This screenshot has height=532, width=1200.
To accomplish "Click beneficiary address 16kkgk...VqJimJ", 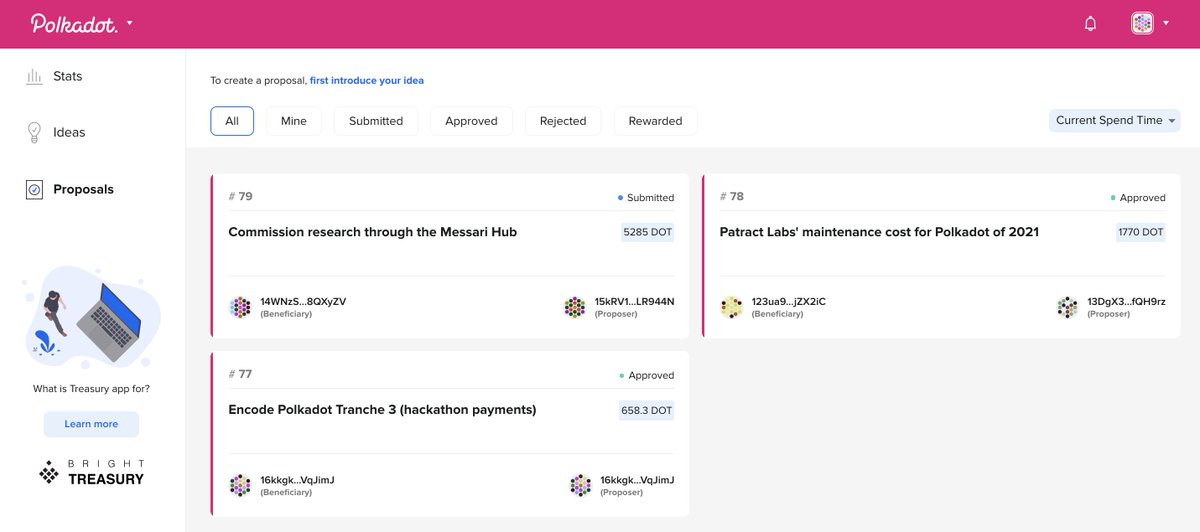I will [297, 480].
